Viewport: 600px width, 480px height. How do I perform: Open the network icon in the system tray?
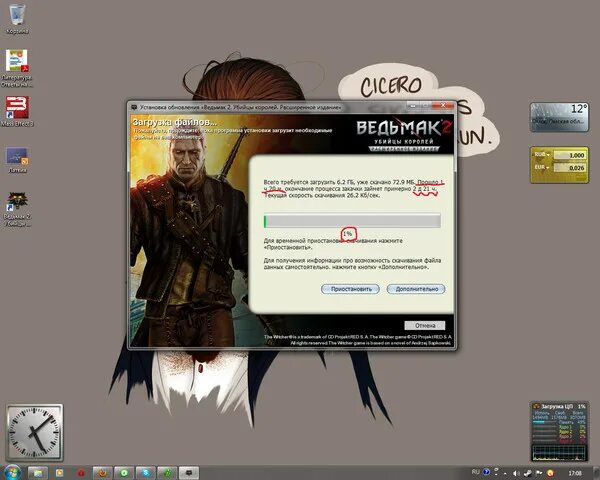click(x=527, y=473)
